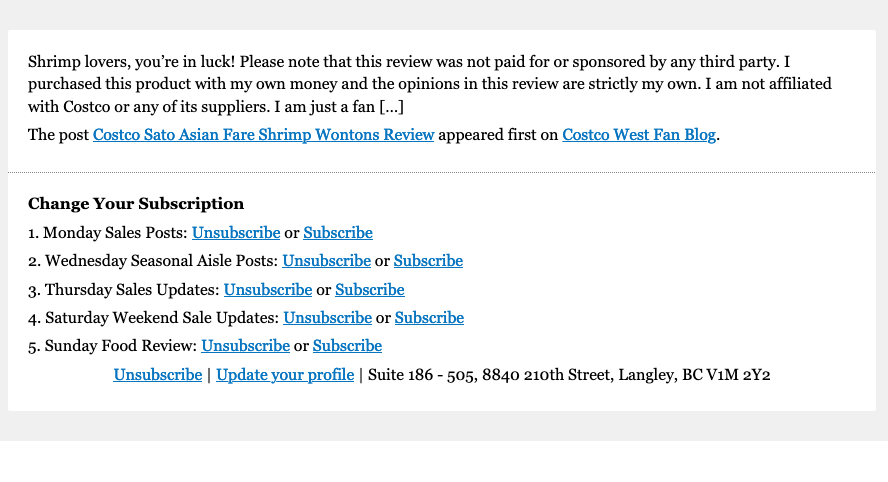The height and width of the screenshot is (482, 888).
Task: Subscribe to Wednesday Seasonal Aisle Posts
Action: (428, 261)
